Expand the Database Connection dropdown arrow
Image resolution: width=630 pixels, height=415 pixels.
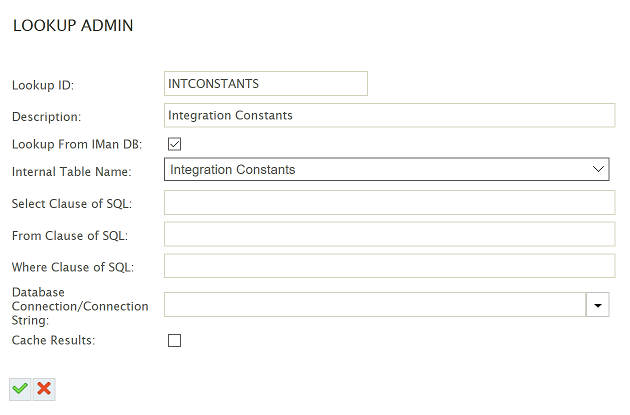597,305
